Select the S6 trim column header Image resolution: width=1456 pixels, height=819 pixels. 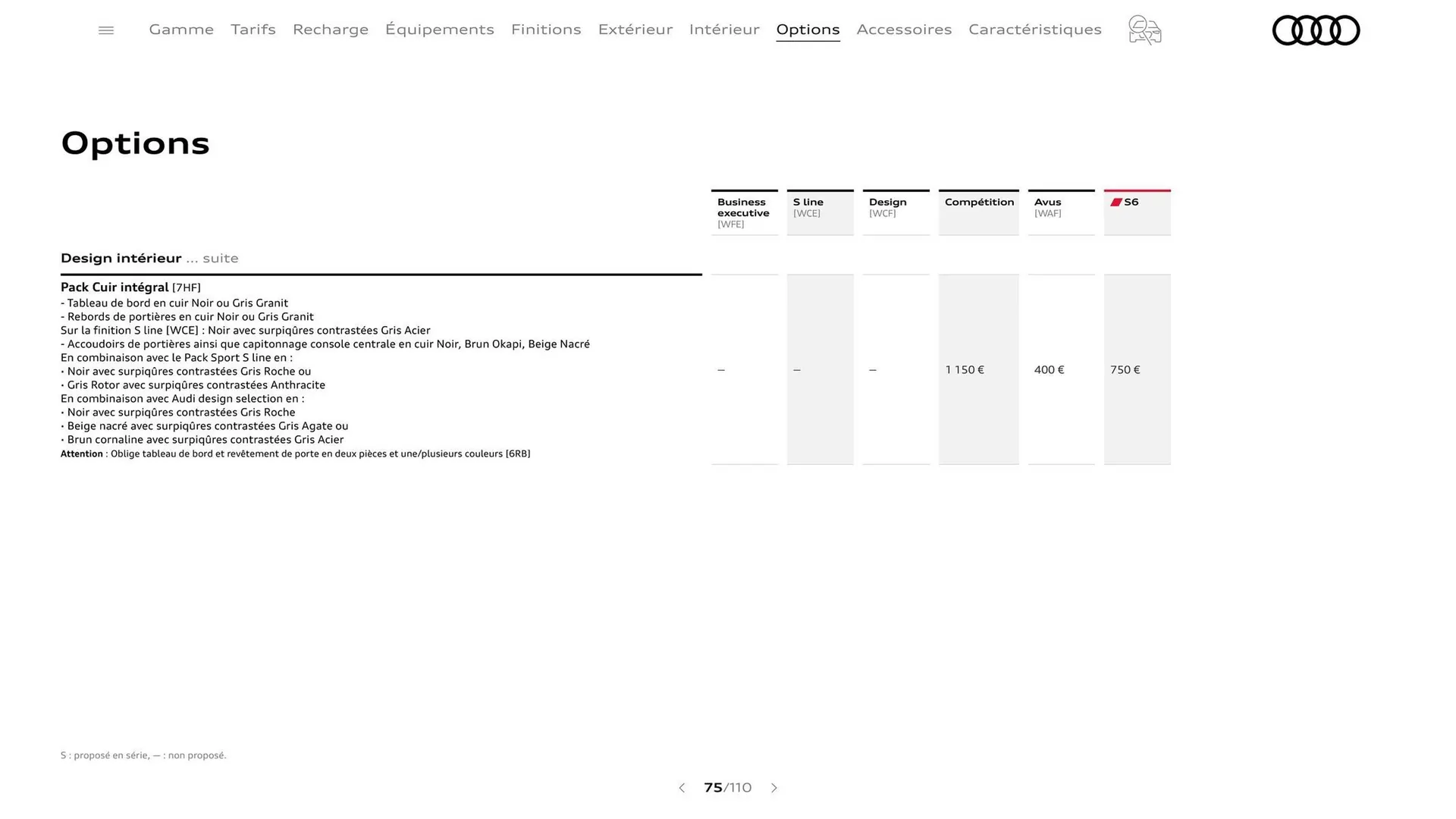(1137, 211)
